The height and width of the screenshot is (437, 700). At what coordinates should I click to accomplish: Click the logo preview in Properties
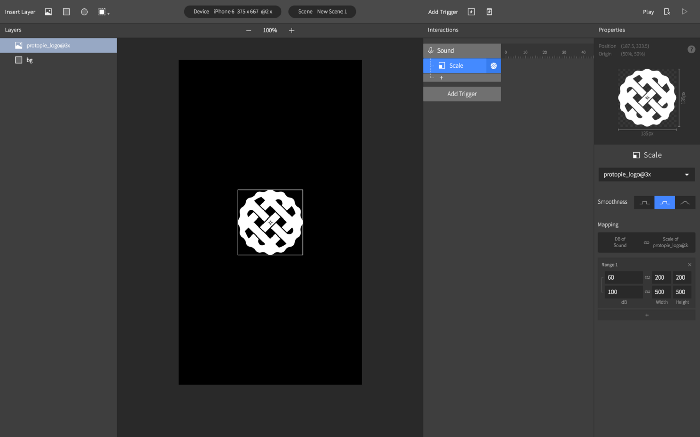click(x=647, y=98)
